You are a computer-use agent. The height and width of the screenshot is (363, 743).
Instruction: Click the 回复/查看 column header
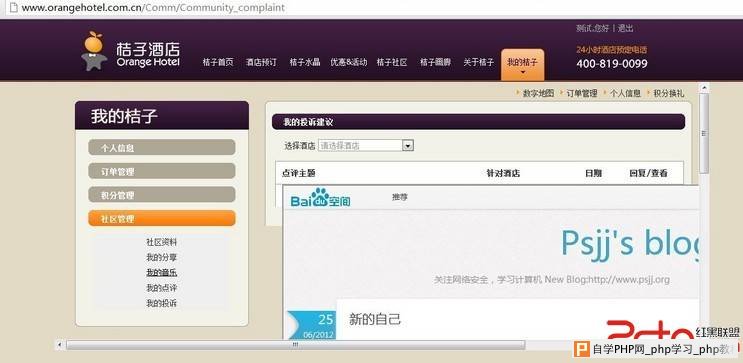coord(648,173)
